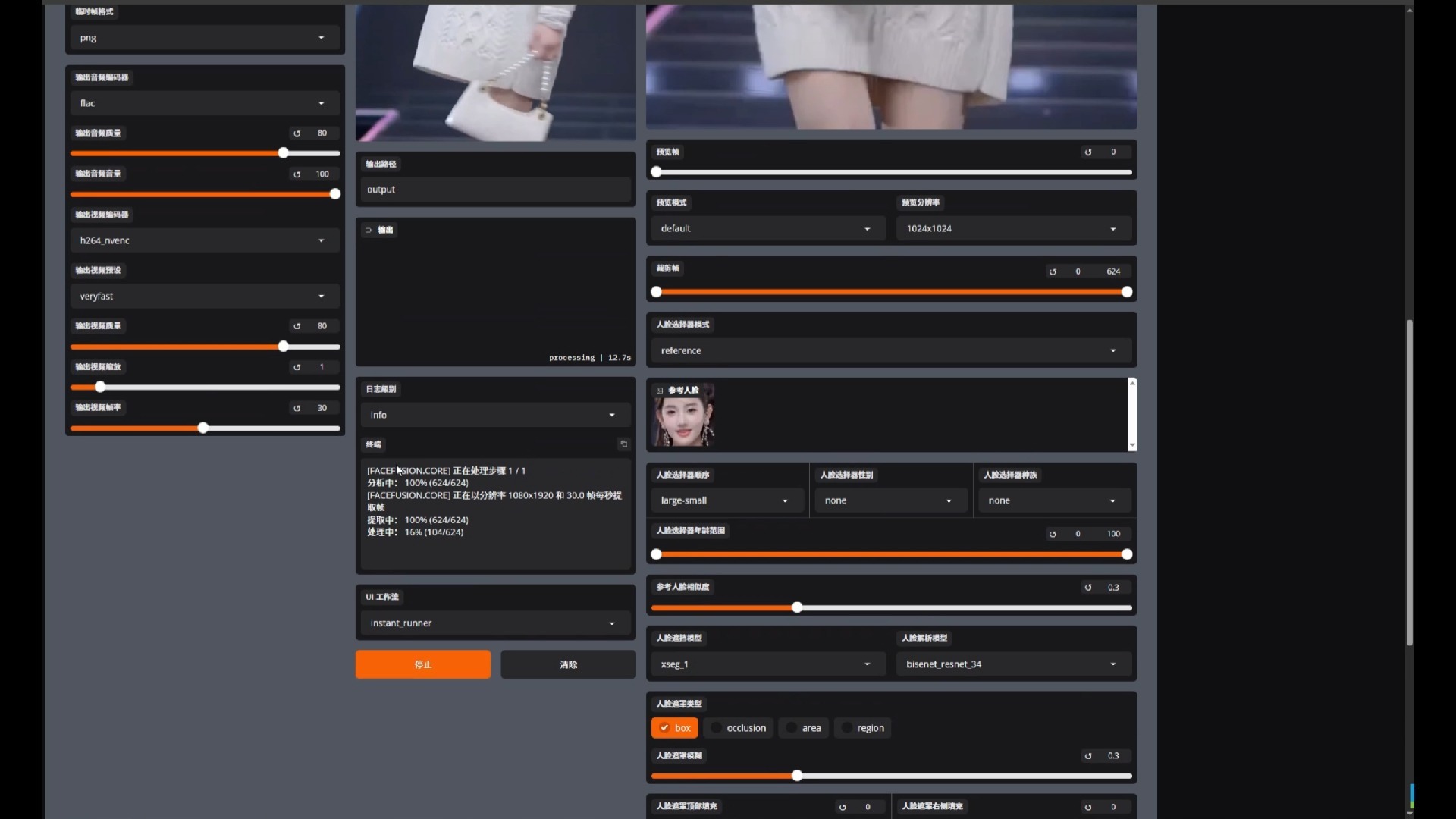The width and height of the screenshot is (1456, 819).
Task: Click the face mask blur (人脸遮罩模糊) slider handle
Action: pos(797,776)
